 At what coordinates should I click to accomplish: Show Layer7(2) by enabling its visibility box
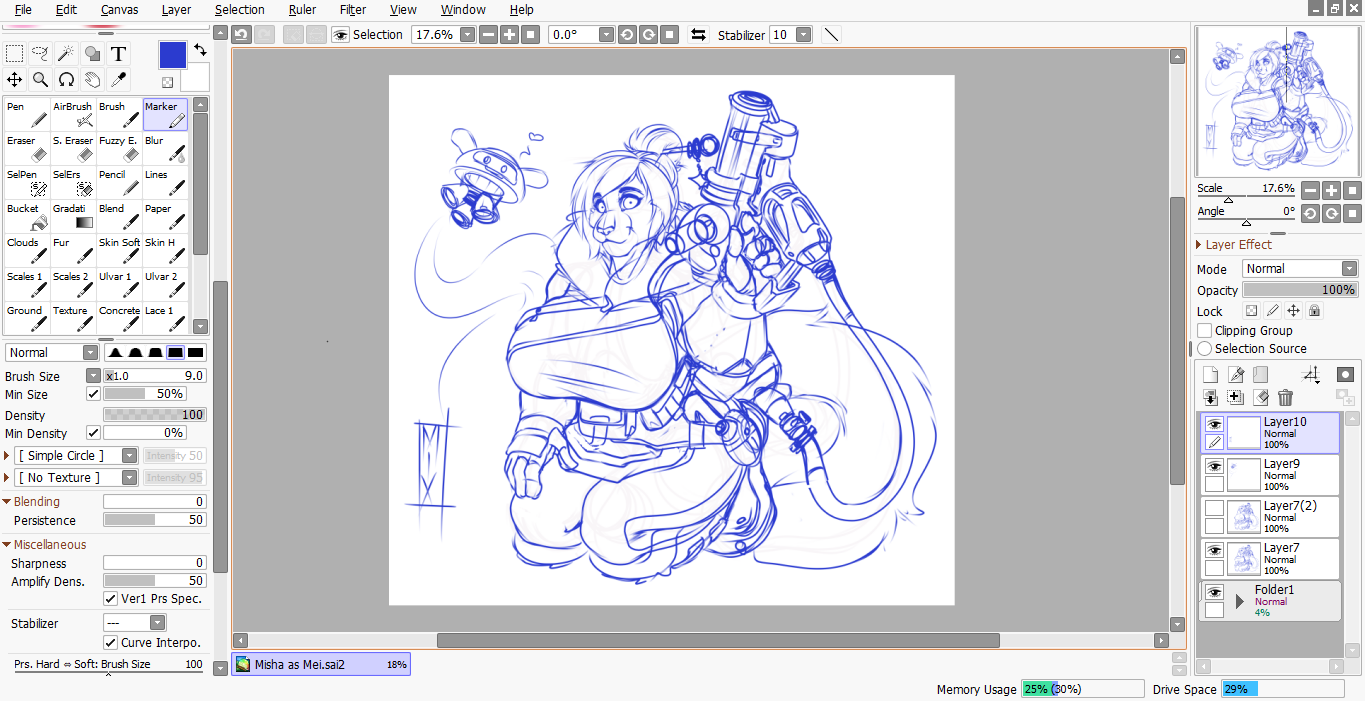1214,508
